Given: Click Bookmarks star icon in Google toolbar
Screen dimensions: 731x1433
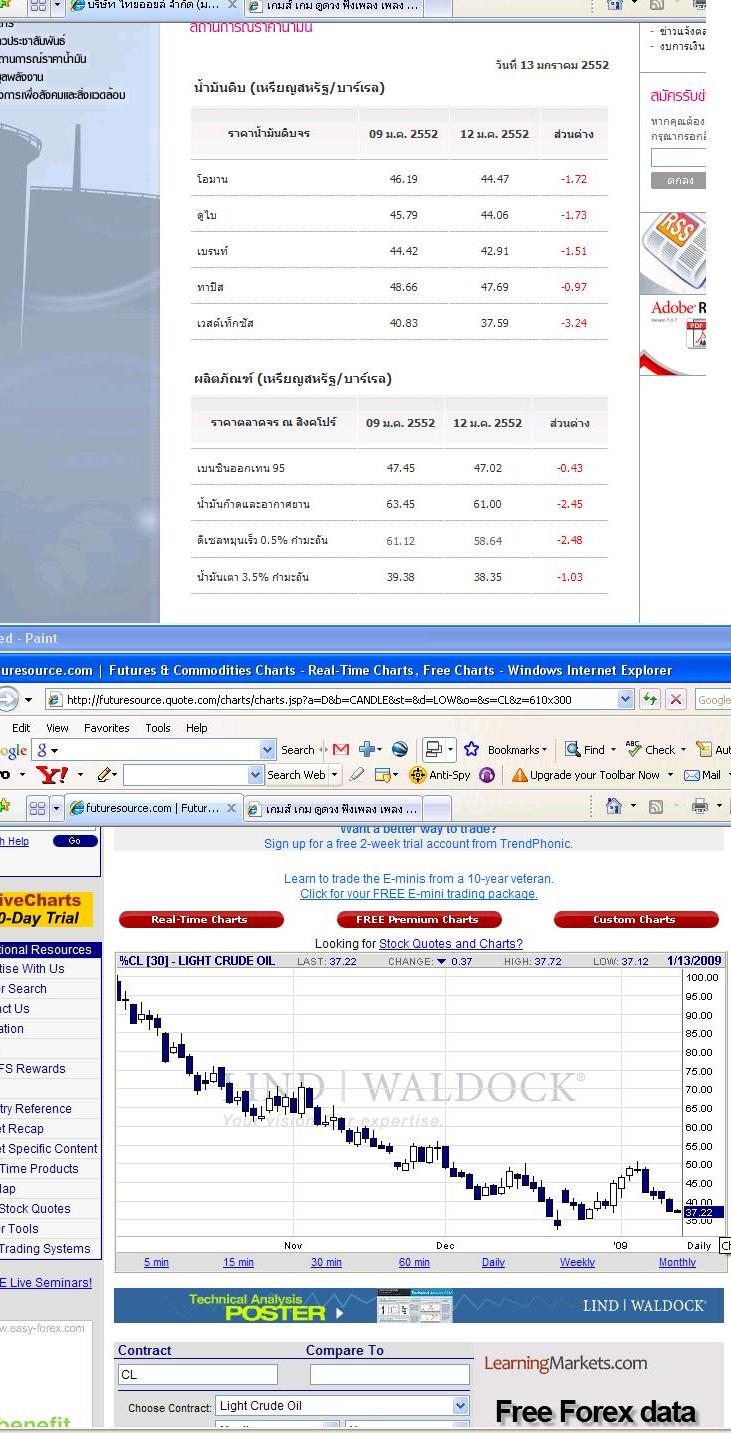Looking at the screenshot, I should (x=471, y=749).
